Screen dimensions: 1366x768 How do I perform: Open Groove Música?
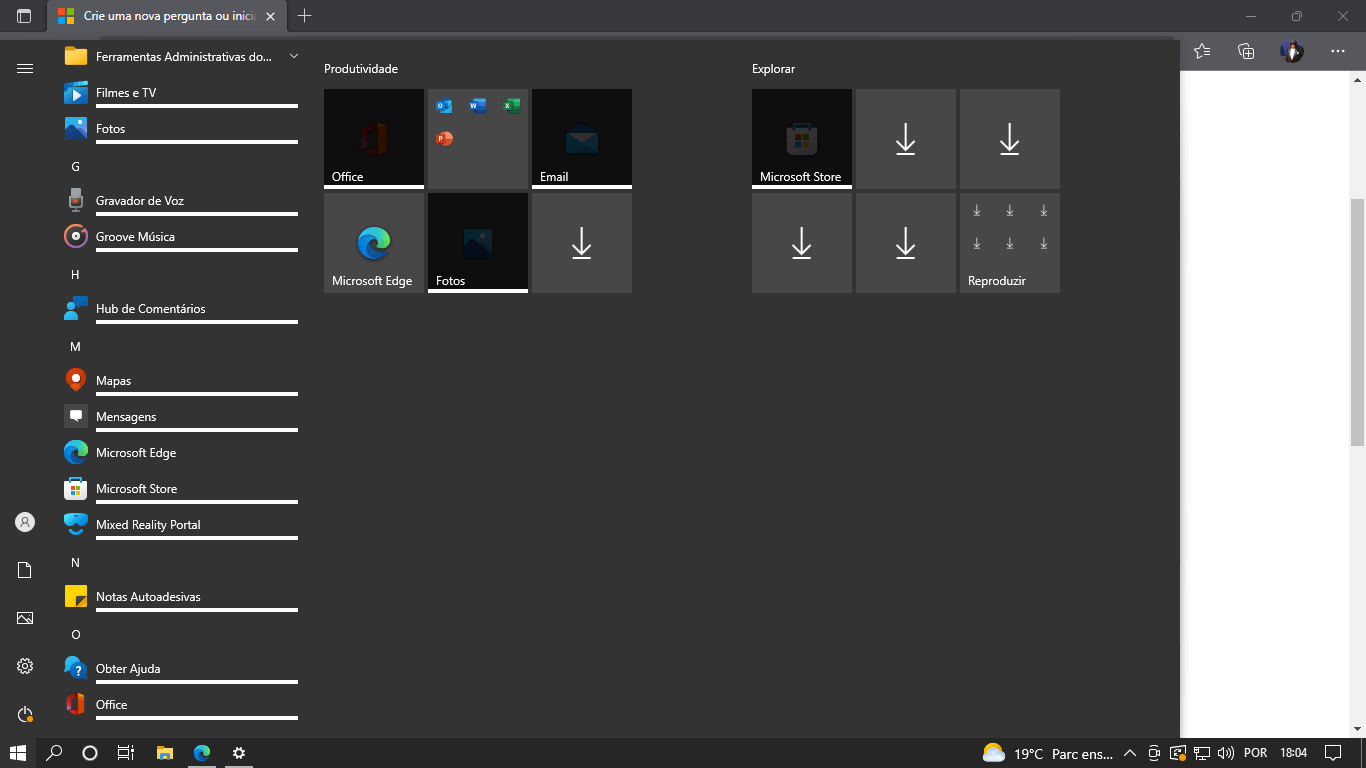[180, 237]
